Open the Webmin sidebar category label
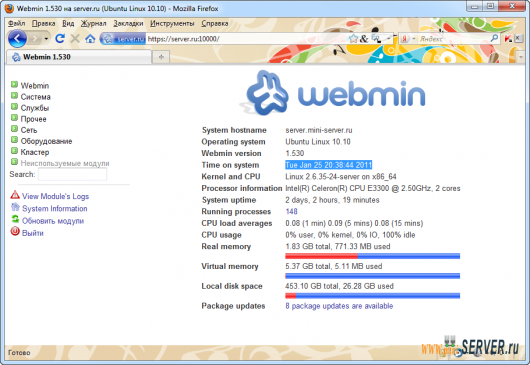530x365 pixels. 35,86
